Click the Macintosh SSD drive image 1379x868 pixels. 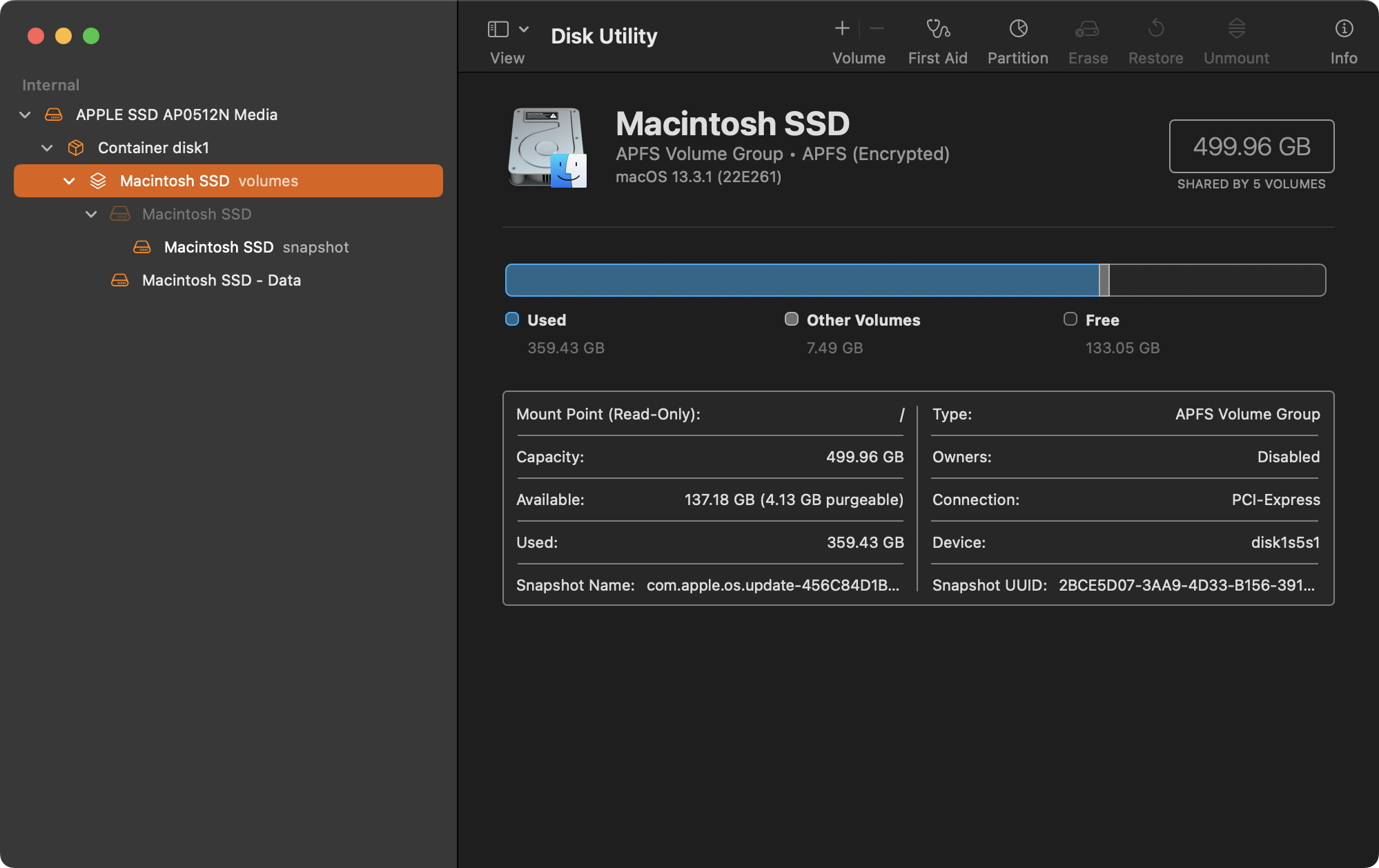click(547, 148)
